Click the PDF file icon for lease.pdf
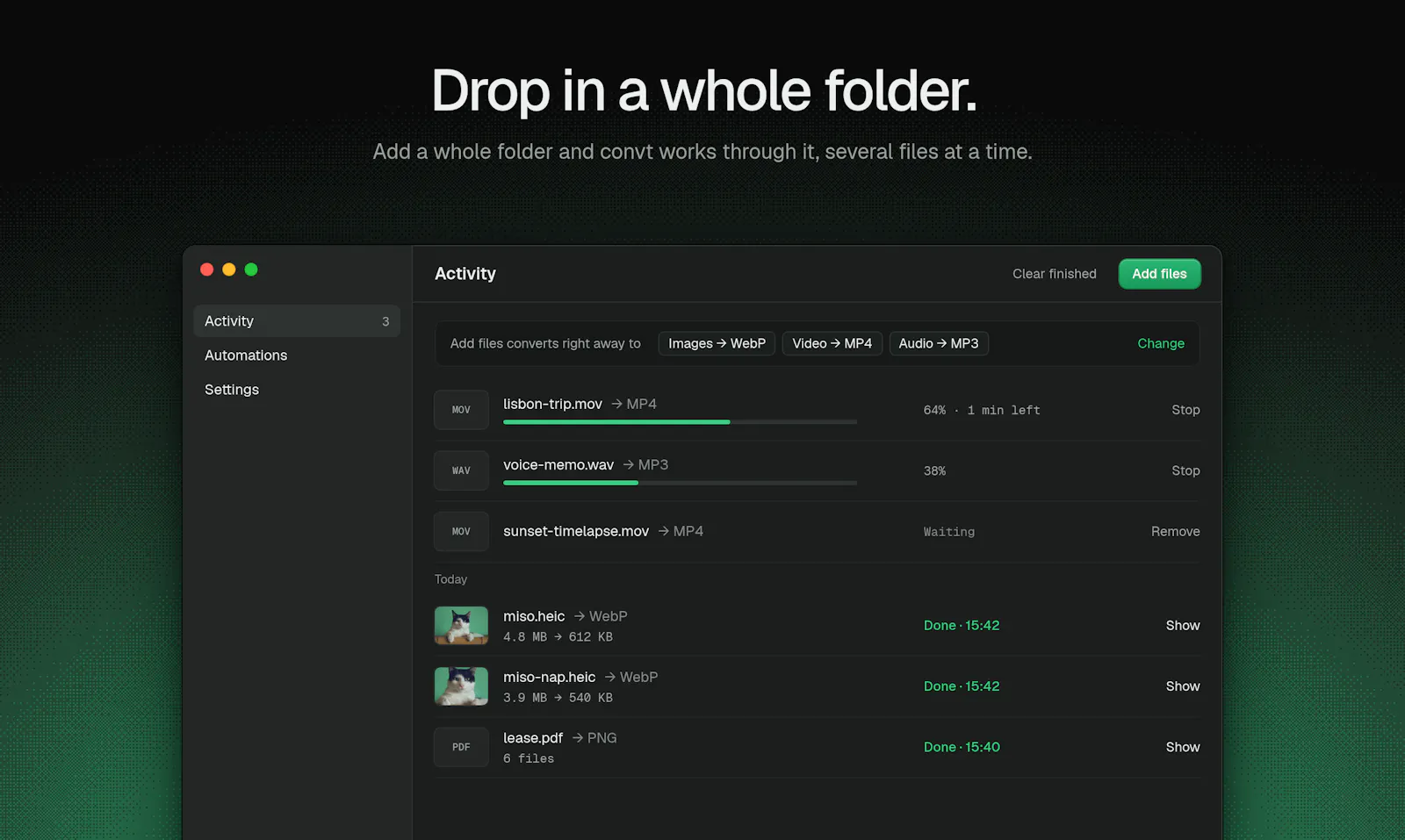This screenshot has width=1405, height=840. (x=461, y=747)
